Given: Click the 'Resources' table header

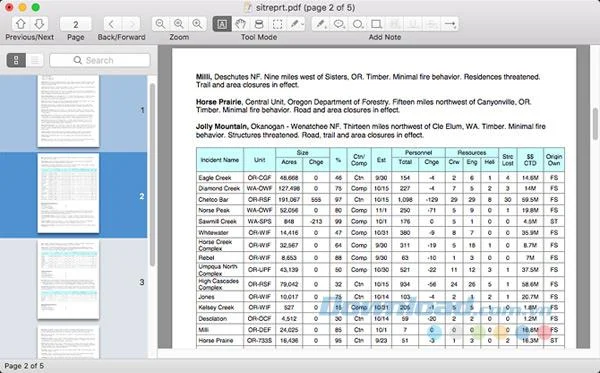Looking at the screenshot, I should 472,153.
